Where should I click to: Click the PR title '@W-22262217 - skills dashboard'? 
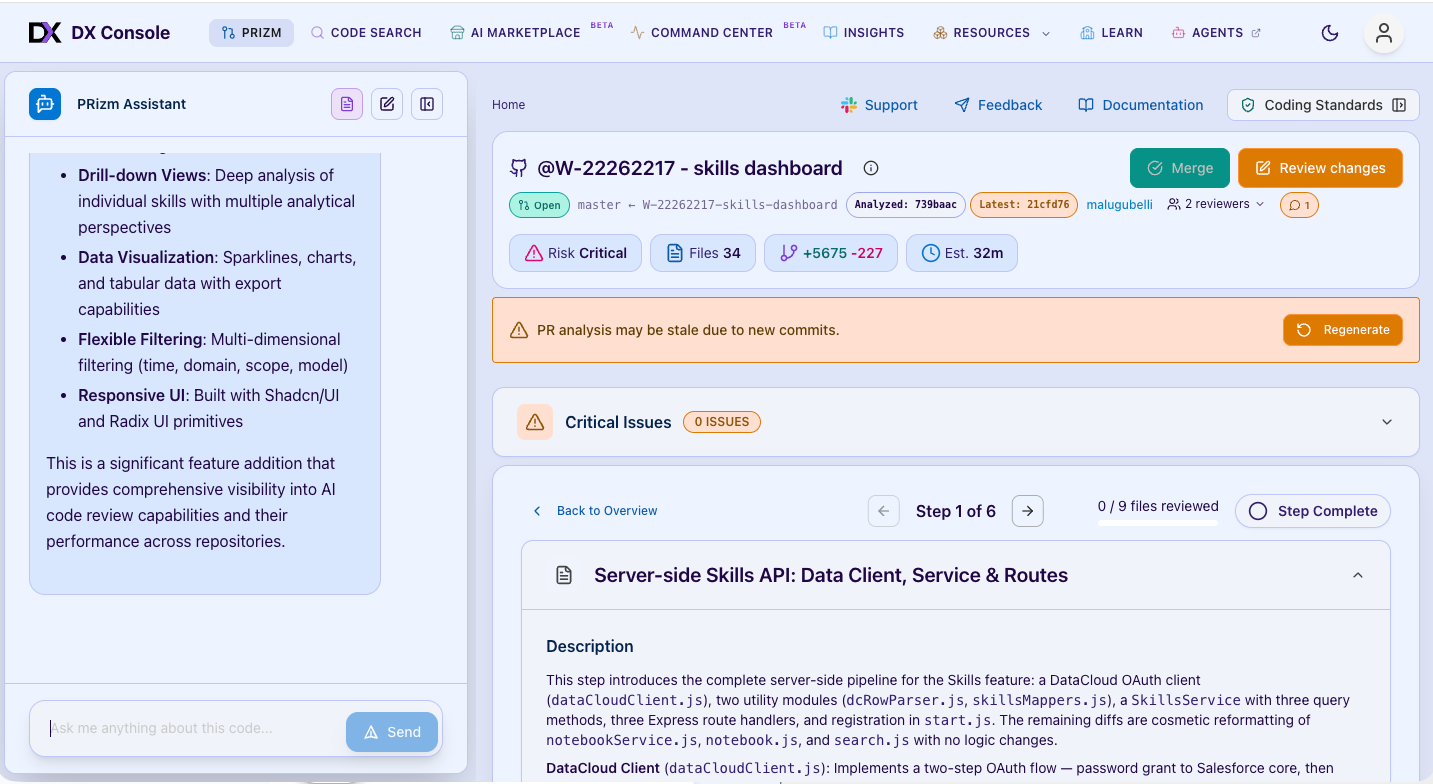690,168
